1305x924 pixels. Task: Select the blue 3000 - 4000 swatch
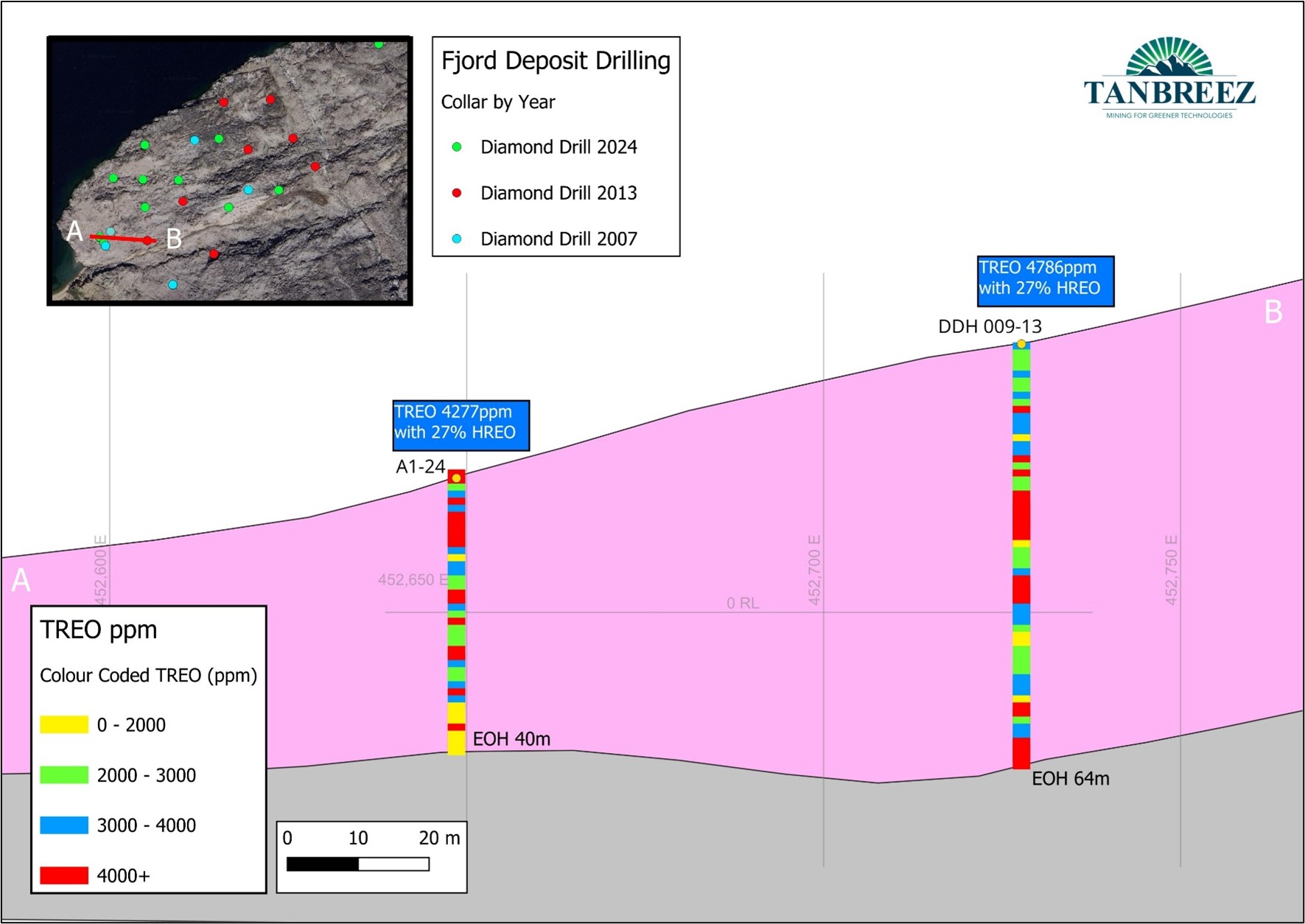point(64,825)
